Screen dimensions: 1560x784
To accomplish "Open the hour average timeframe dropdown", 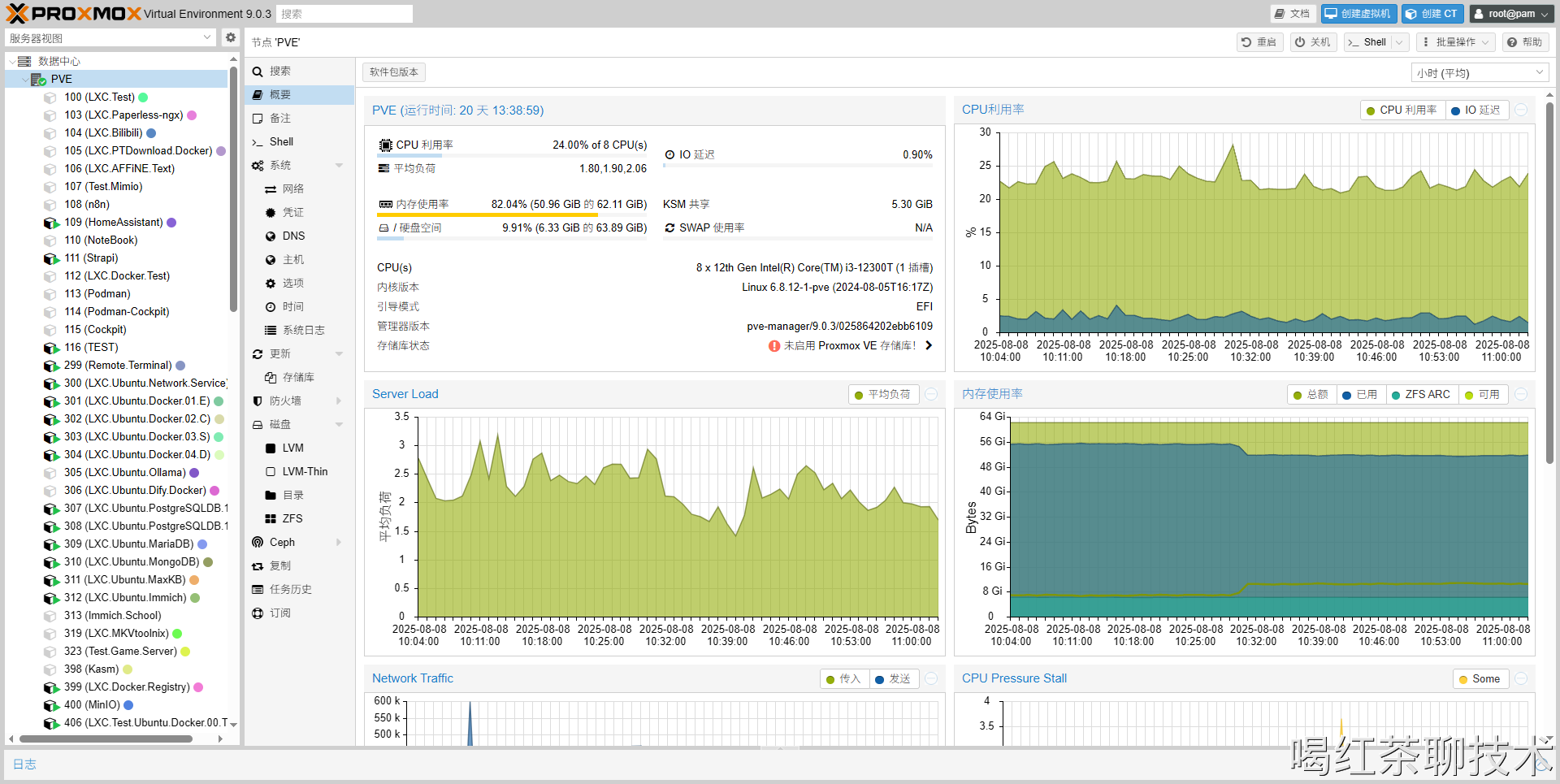I will pos(1479,73).
